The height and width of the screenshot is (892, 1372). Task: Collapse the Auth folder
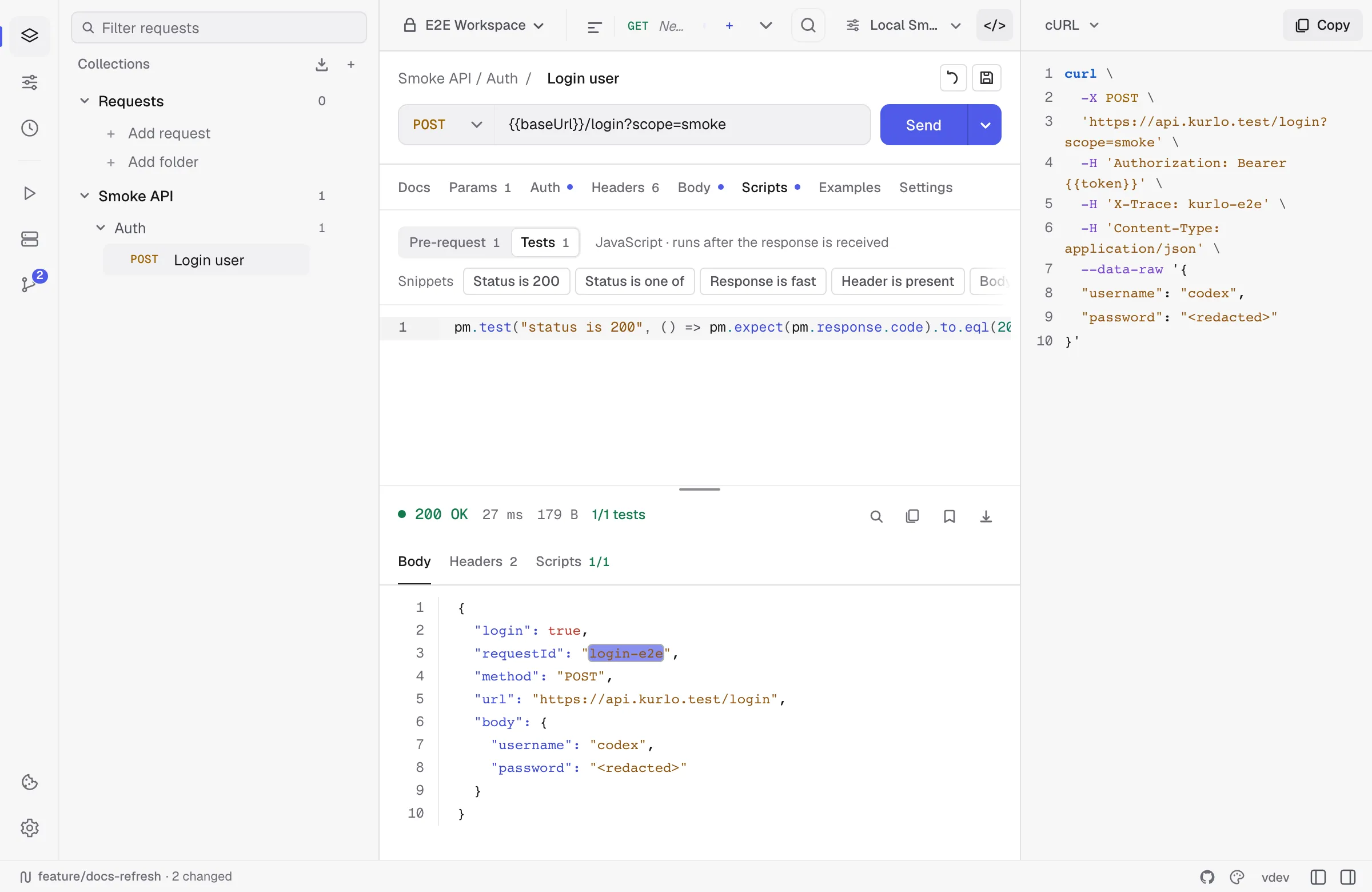pos(100,228)
